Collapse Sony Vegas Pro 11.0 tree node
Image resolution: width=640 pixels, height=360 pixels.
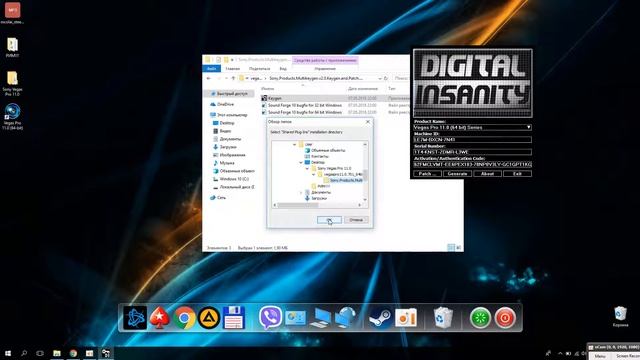point(307,169)
